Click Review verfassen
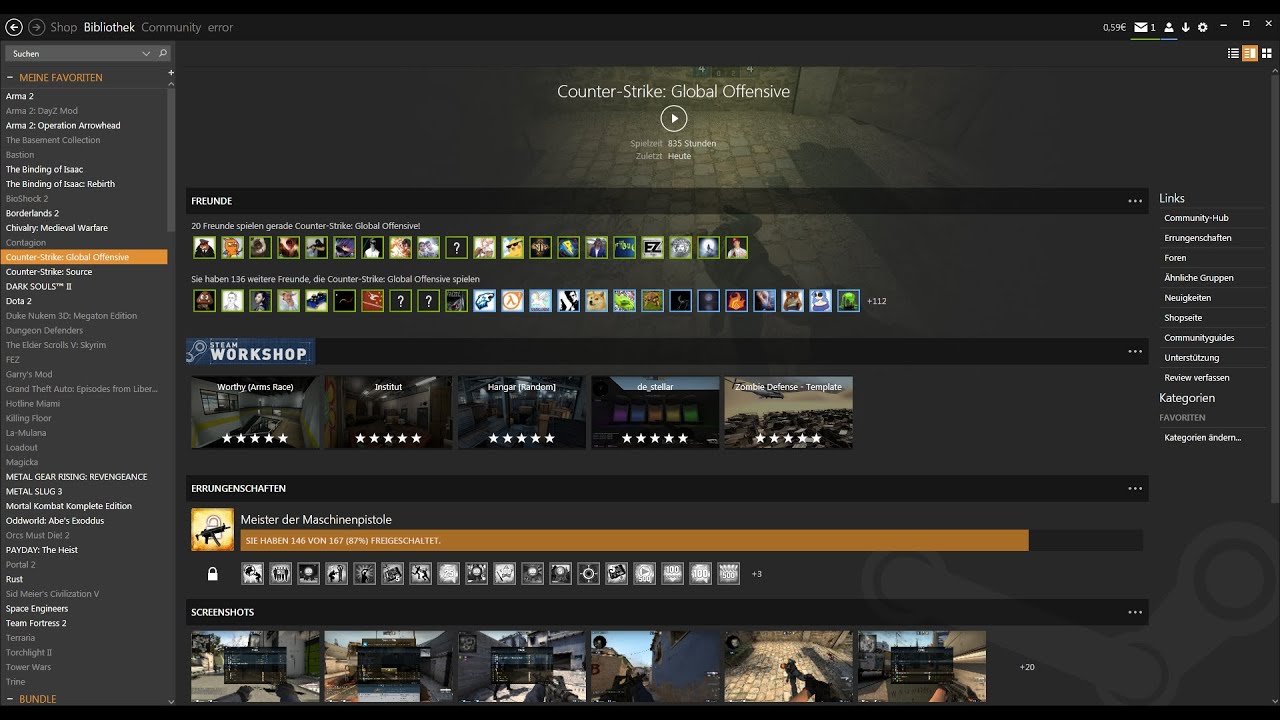This screenshot has height=720, width=1280. tap(1197, 378)
